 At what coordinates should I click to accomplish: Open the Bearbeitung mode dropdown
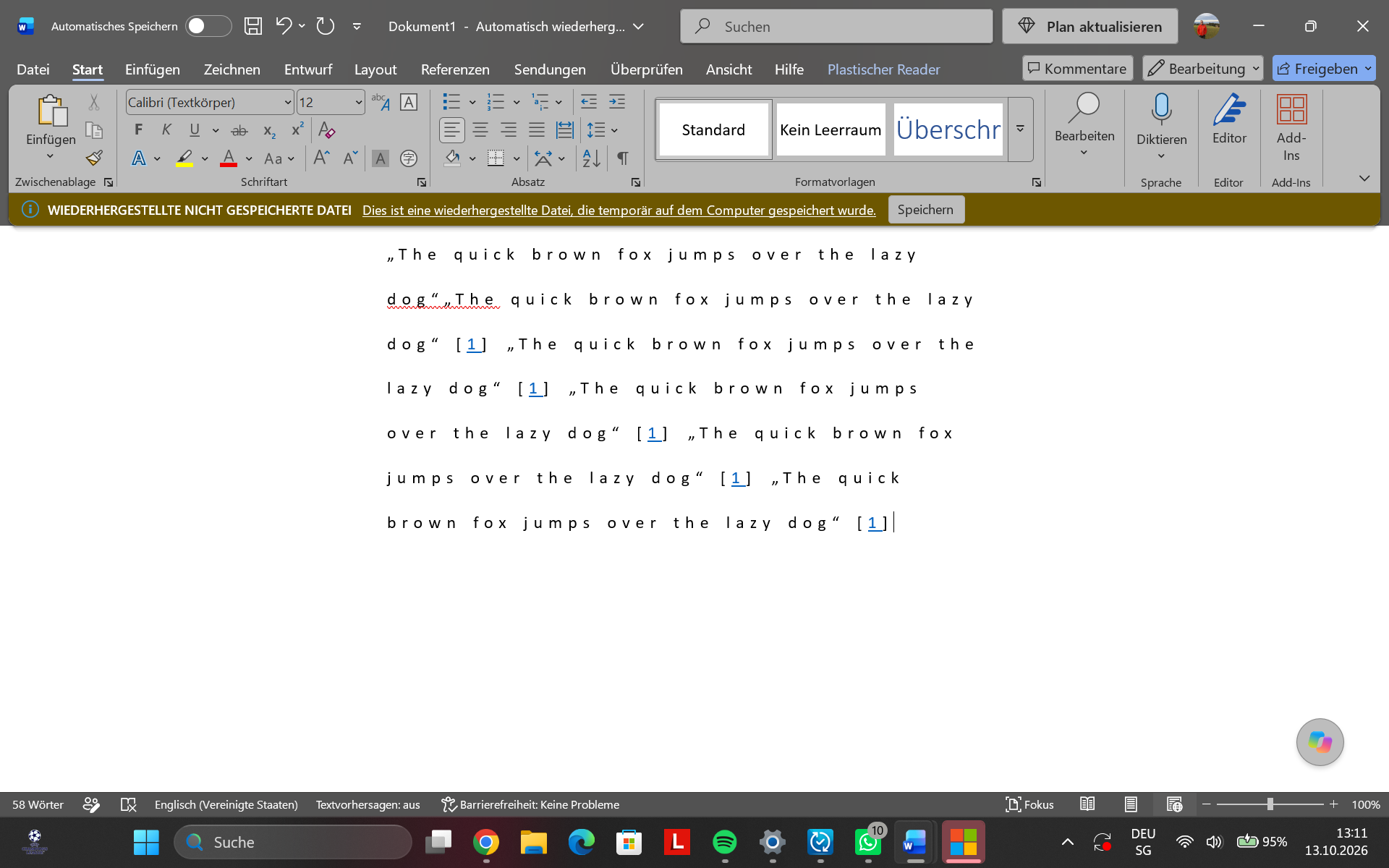tap(1202, 69)
